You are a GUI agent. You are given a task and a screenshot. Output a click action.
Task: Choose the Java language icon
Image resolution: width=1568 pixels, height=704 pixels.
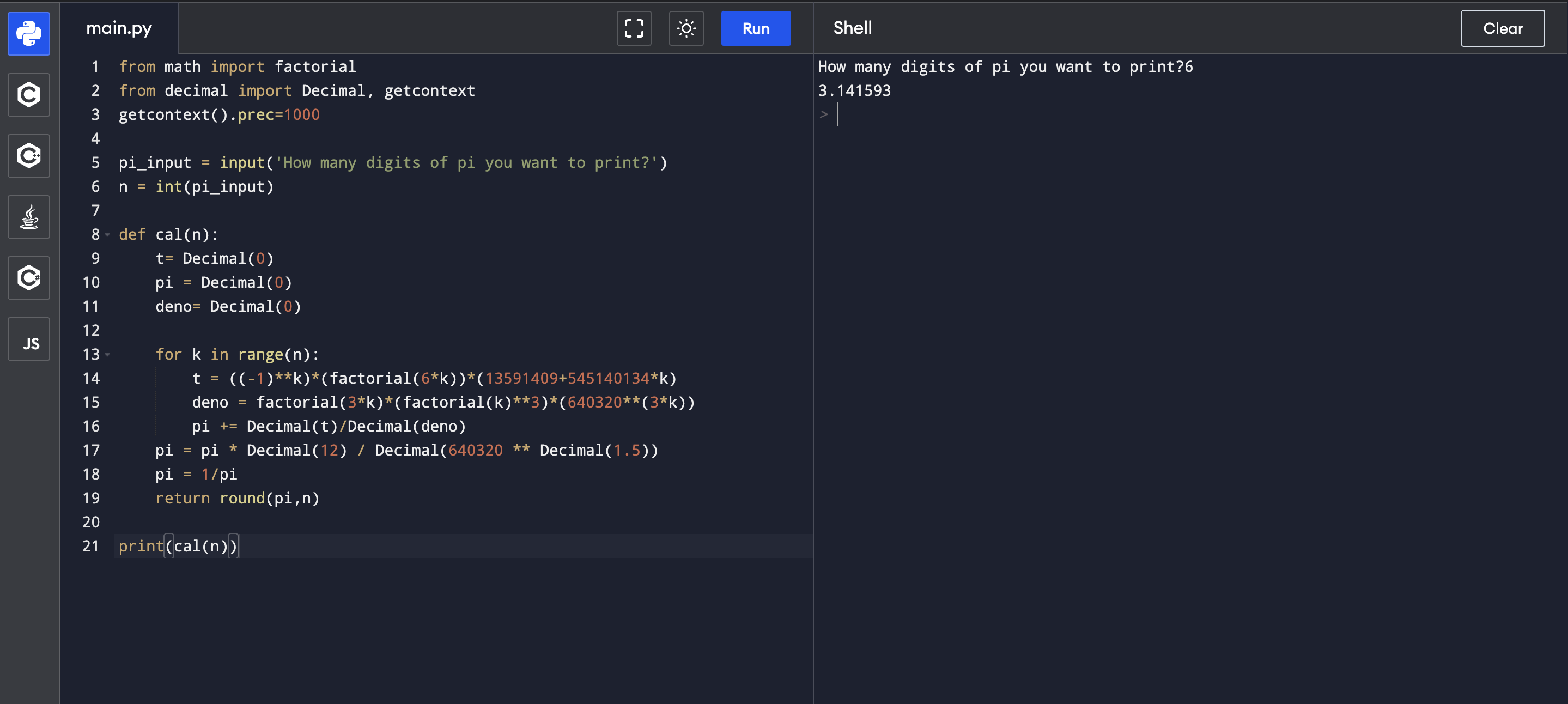tap(29, 217)
